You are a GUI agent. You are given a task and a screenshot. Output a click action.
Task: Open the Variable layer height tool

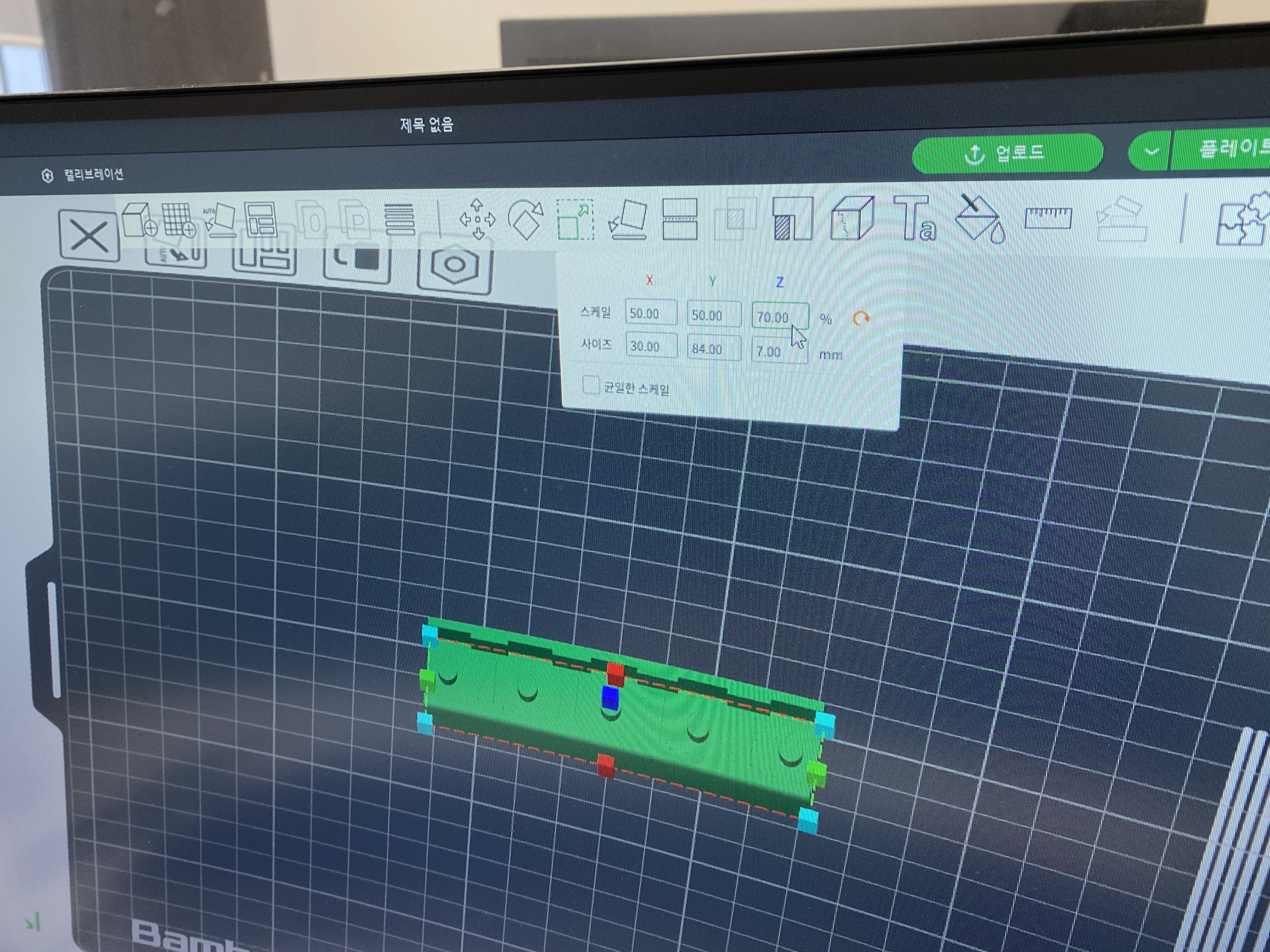(x=400, y=219)
